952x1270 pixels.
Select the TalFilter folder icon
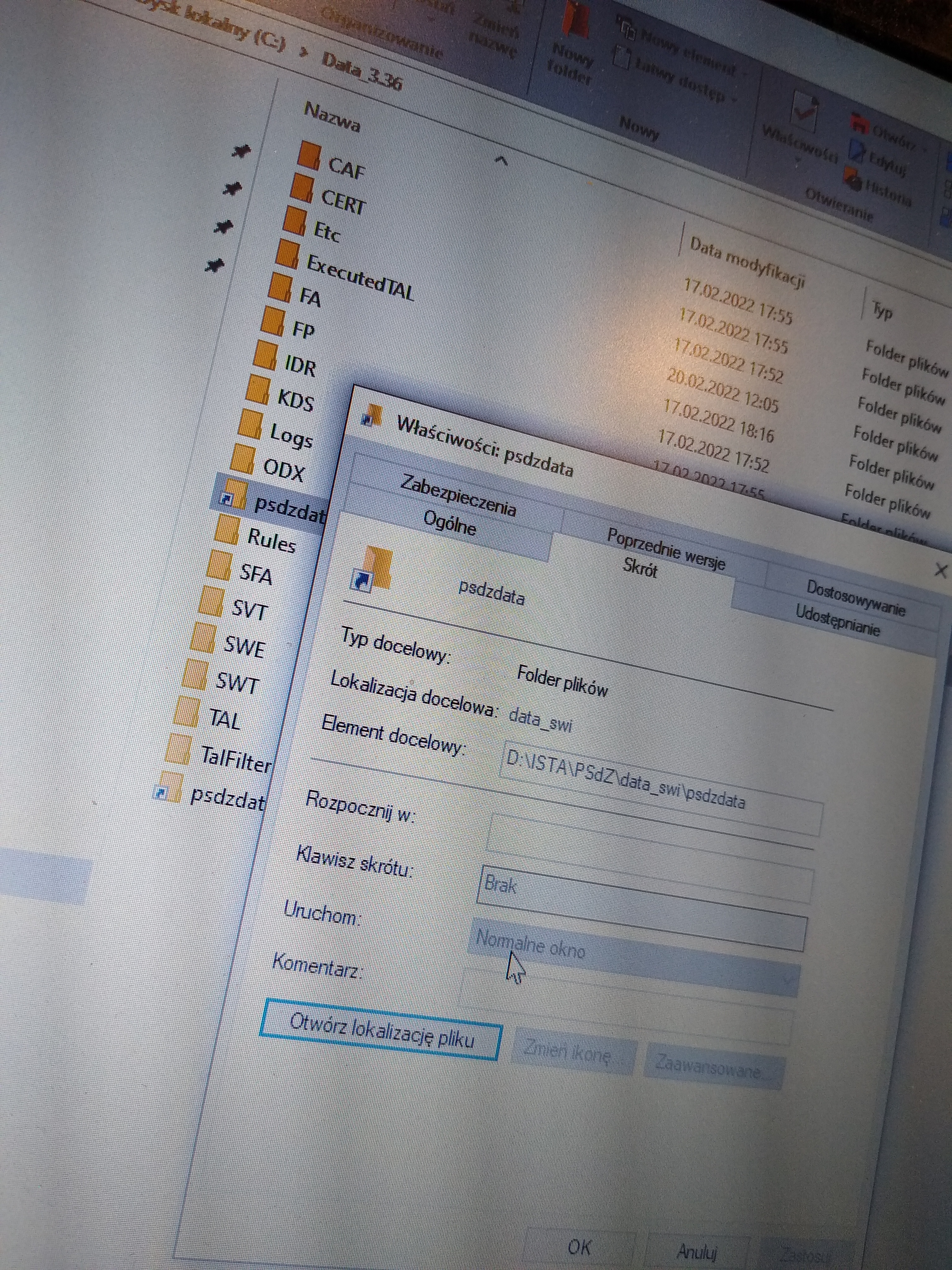[178, 749]
